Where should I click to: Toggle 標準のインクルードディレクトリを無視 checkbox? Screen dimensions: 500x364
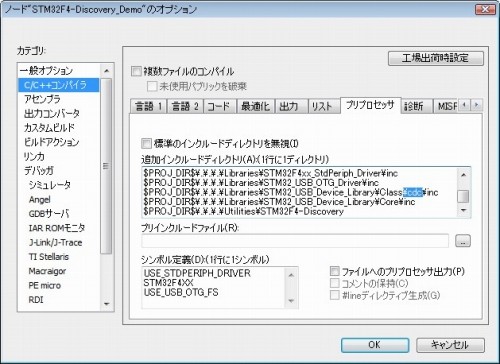tap(146, 144)
